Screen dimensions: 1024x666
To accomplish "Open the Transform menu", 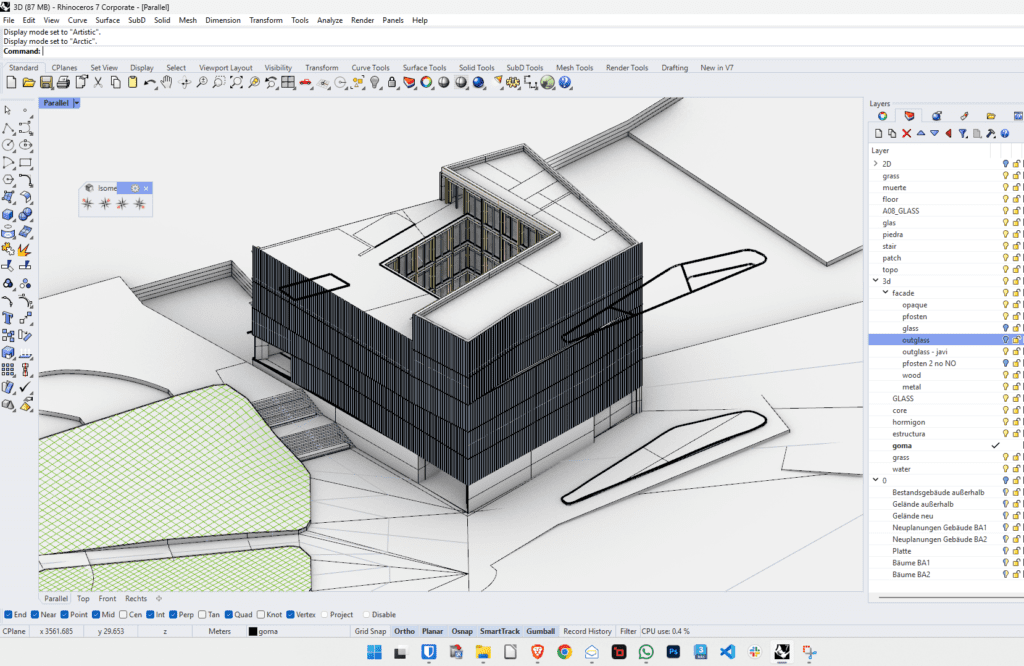I will pyautogui.click(x=264, y=20).
